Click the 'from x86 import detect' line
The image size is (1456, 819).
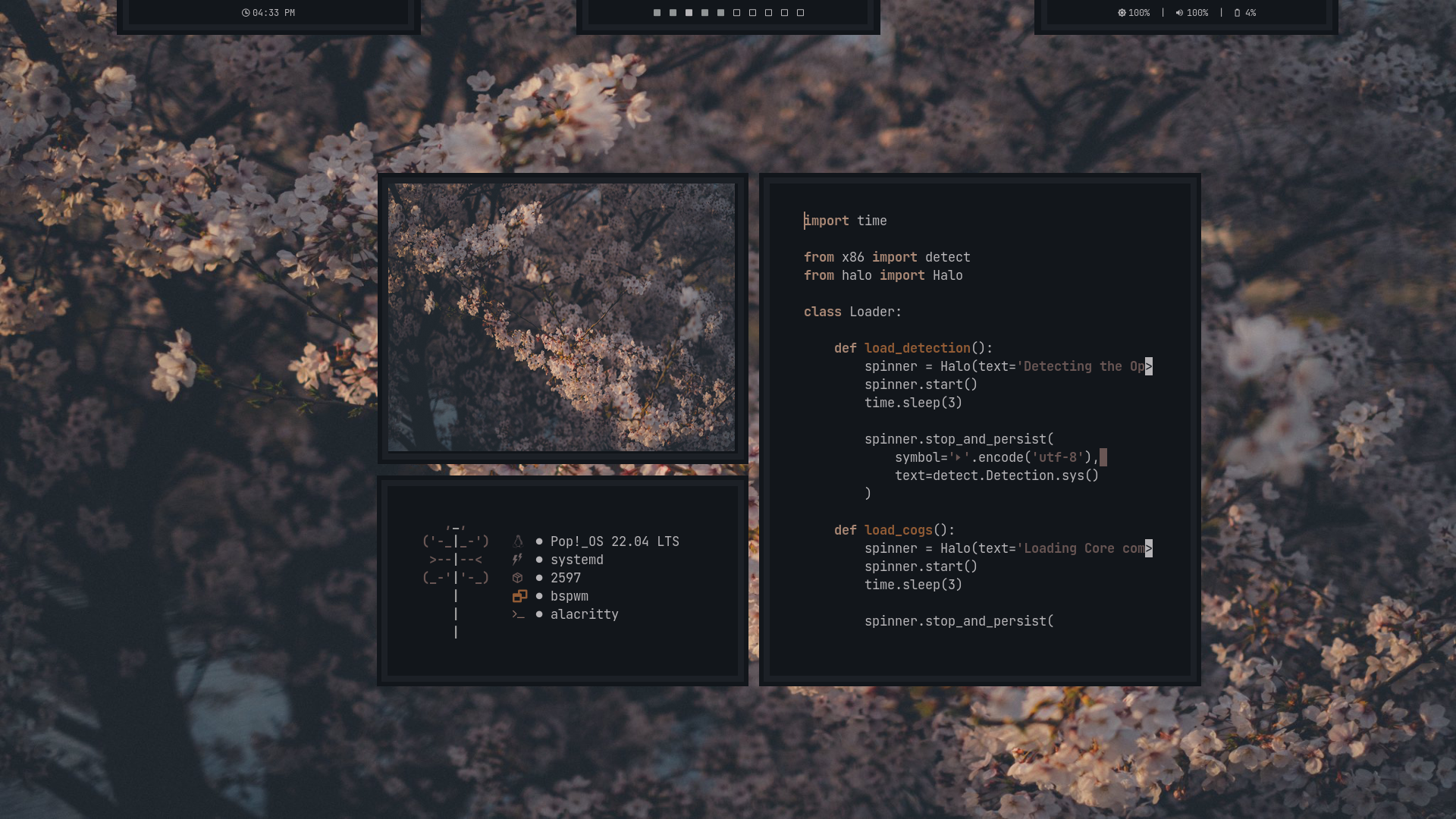887,257
